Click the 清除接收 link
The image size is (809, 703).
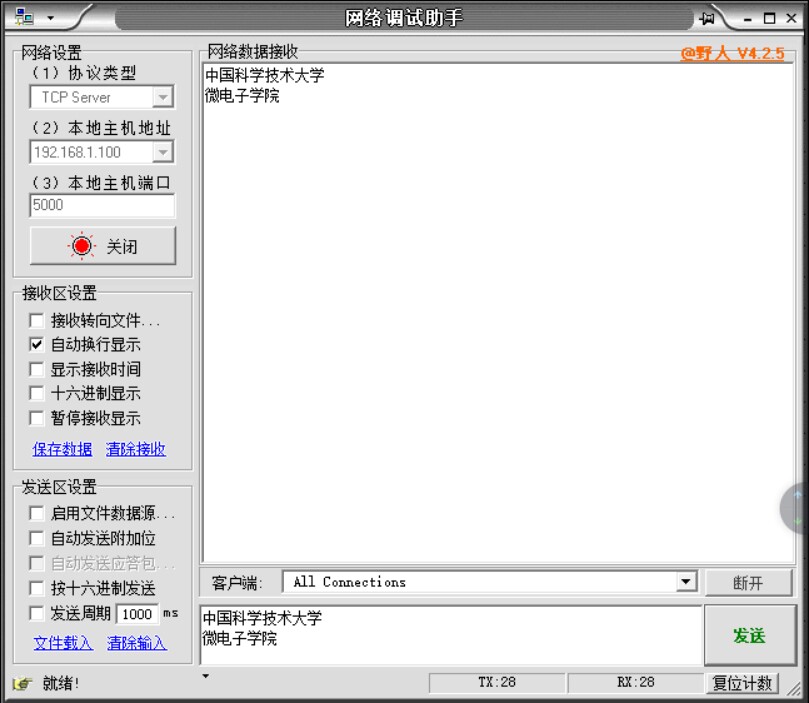click(x=136, y=449)
